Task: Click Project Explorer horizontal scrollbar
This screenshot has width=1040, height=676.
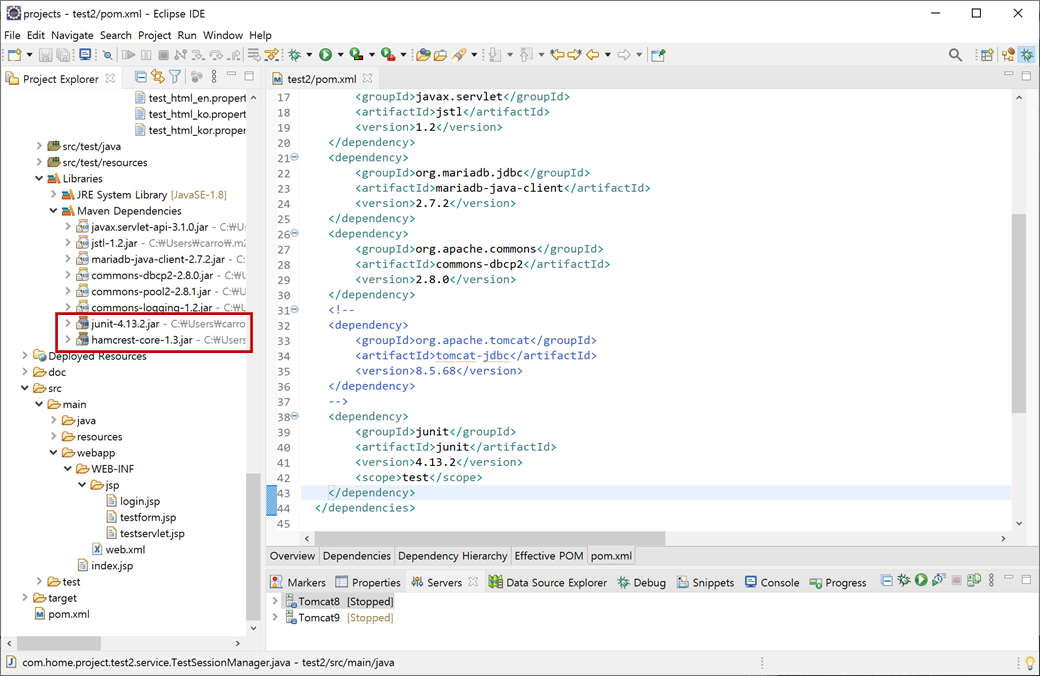Action: 58,643
